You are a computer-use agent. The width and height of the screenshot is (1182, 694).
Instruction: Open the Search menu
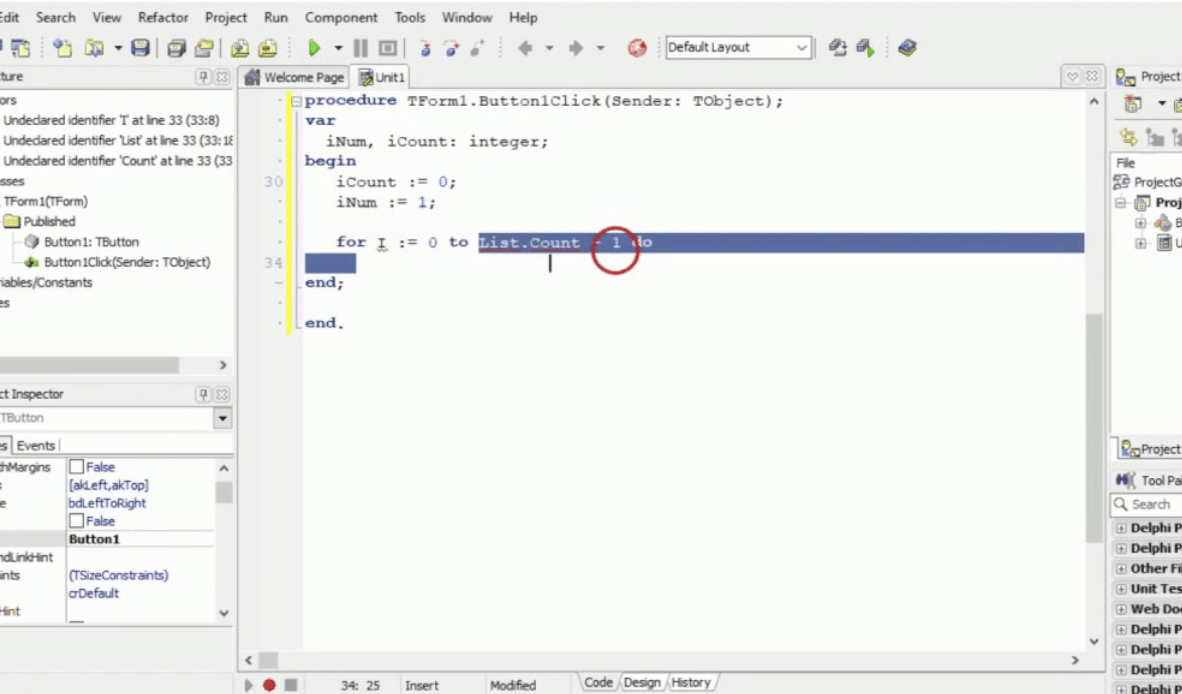point(56,17)
